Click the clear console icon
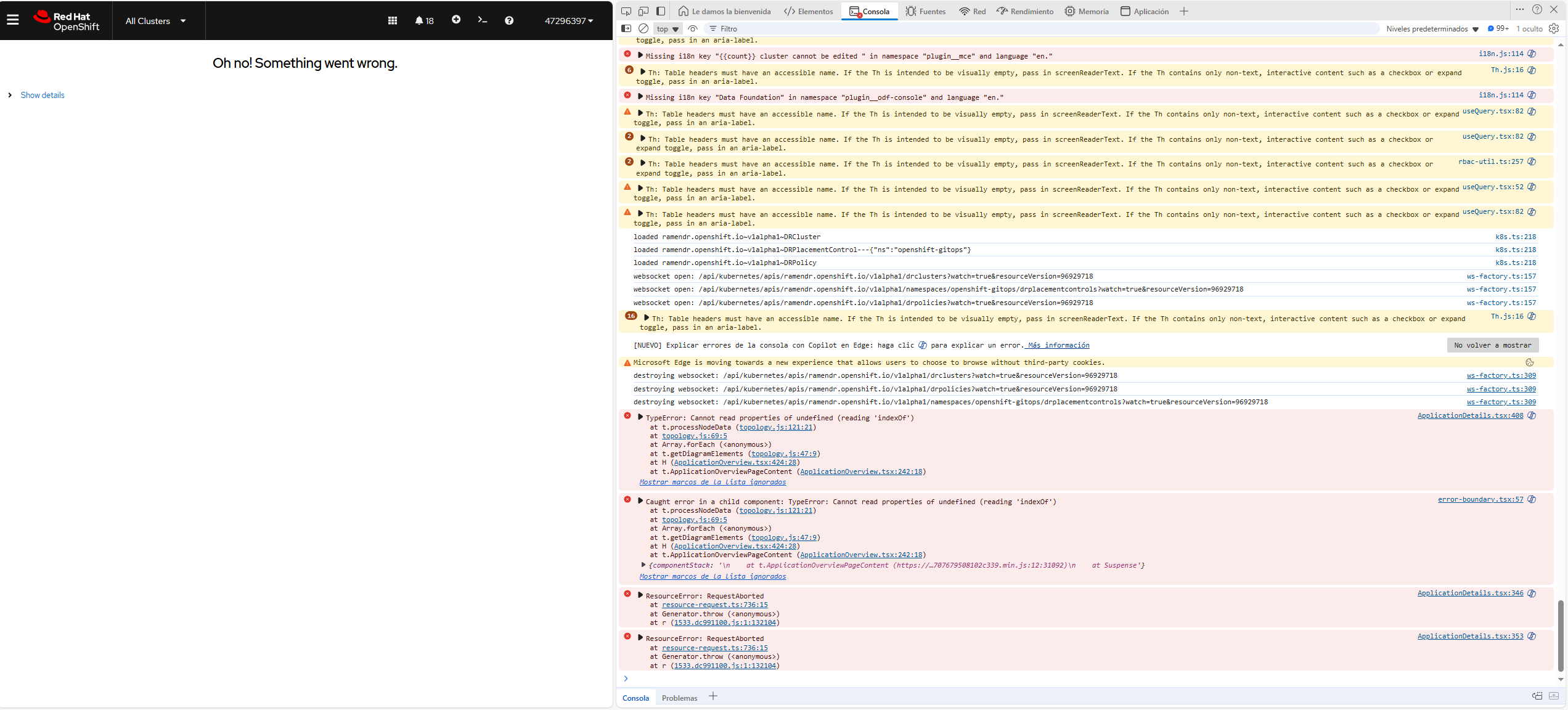Image resolution: width=1568 pixels, height=710 pixels. coord(643,28)
